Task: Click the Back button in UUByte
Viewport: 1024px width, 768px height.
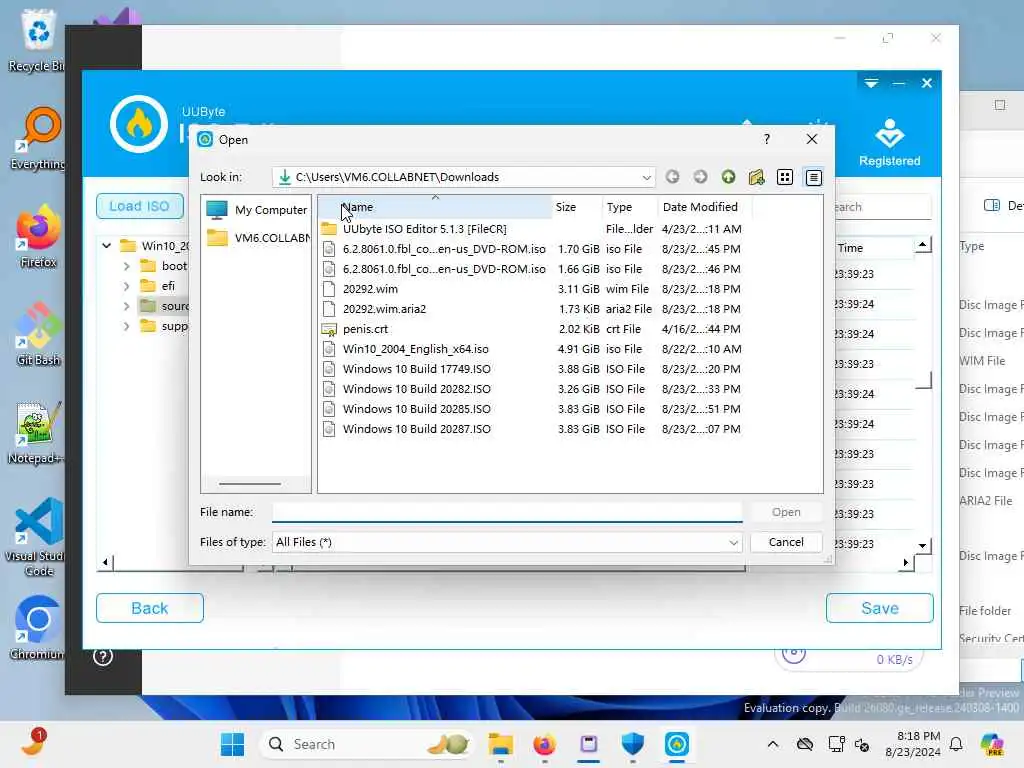Action: click(x=150, y=608)
